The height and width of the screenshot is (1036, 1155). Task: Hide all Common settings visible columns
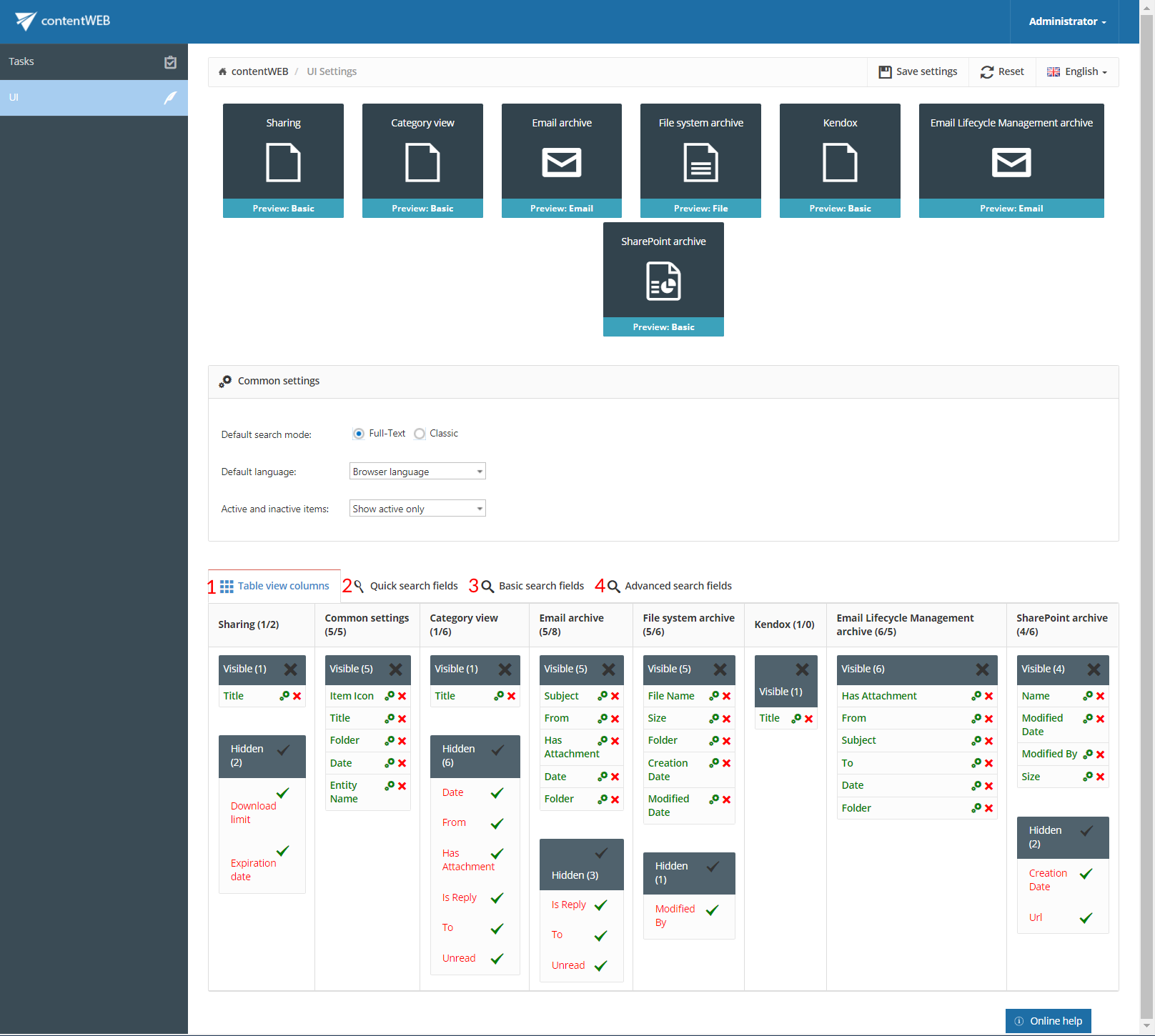(396, 669)
